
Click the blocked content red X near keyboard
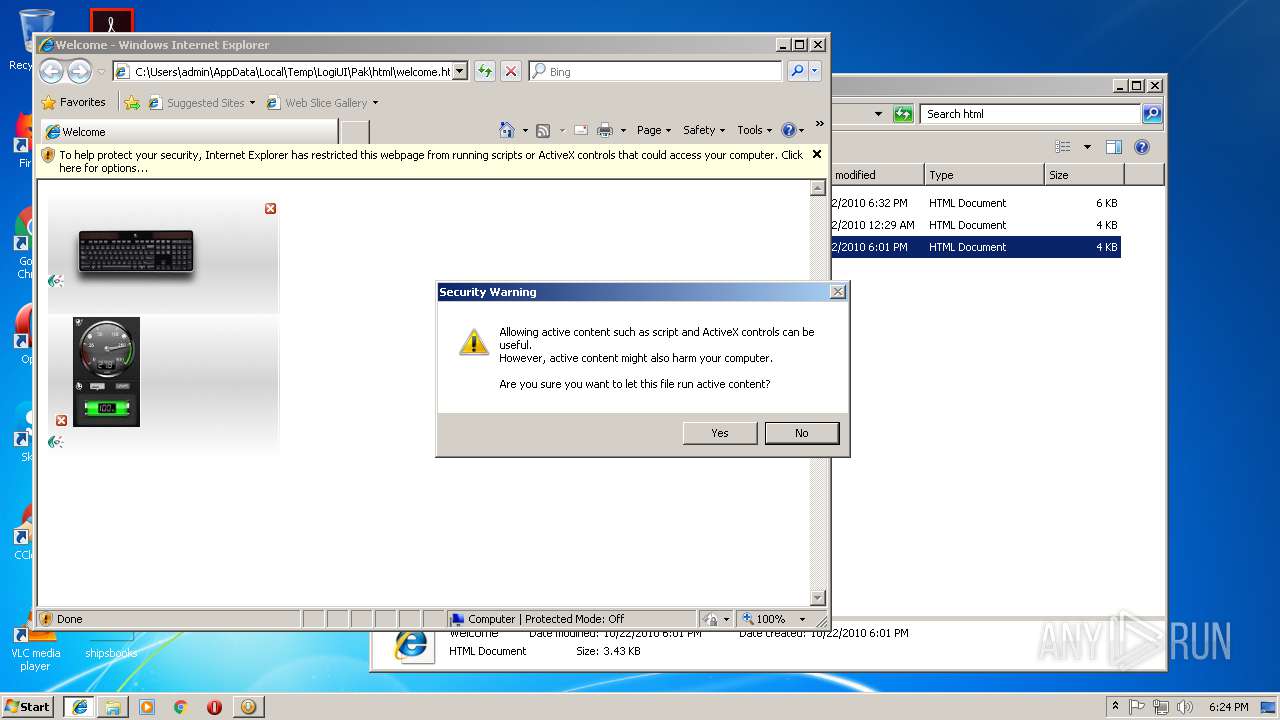[x=270, y=208]
